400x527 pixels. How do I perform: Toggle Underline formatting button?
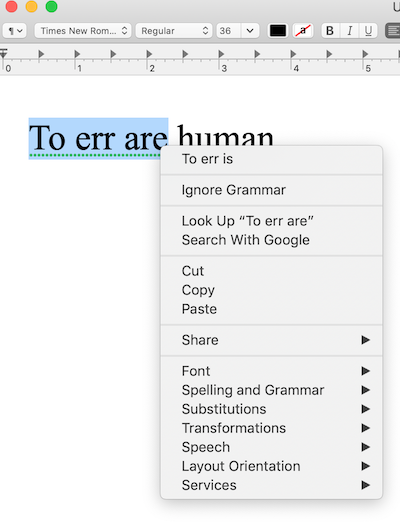coord(368,31)
